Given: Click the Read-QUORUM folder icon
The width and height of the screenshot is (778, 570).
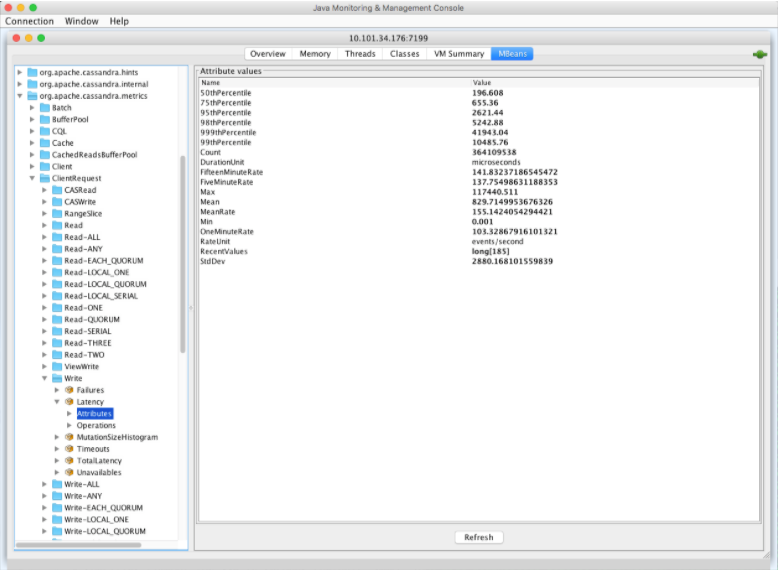Looking at the screenshot, I should pyautogui.click(x=57, y=319).
